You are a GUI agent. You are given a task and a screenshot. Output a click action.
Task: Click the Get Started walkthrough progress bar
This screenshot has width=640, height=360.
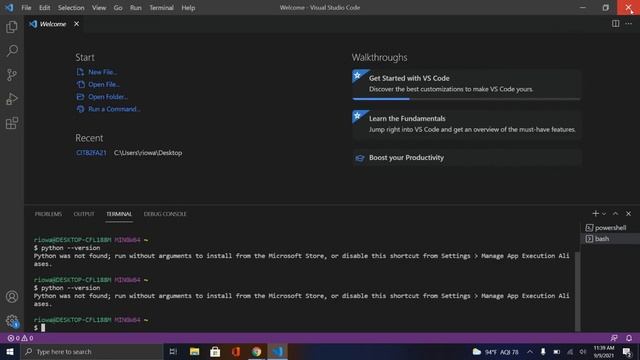(x=466, y=99)
